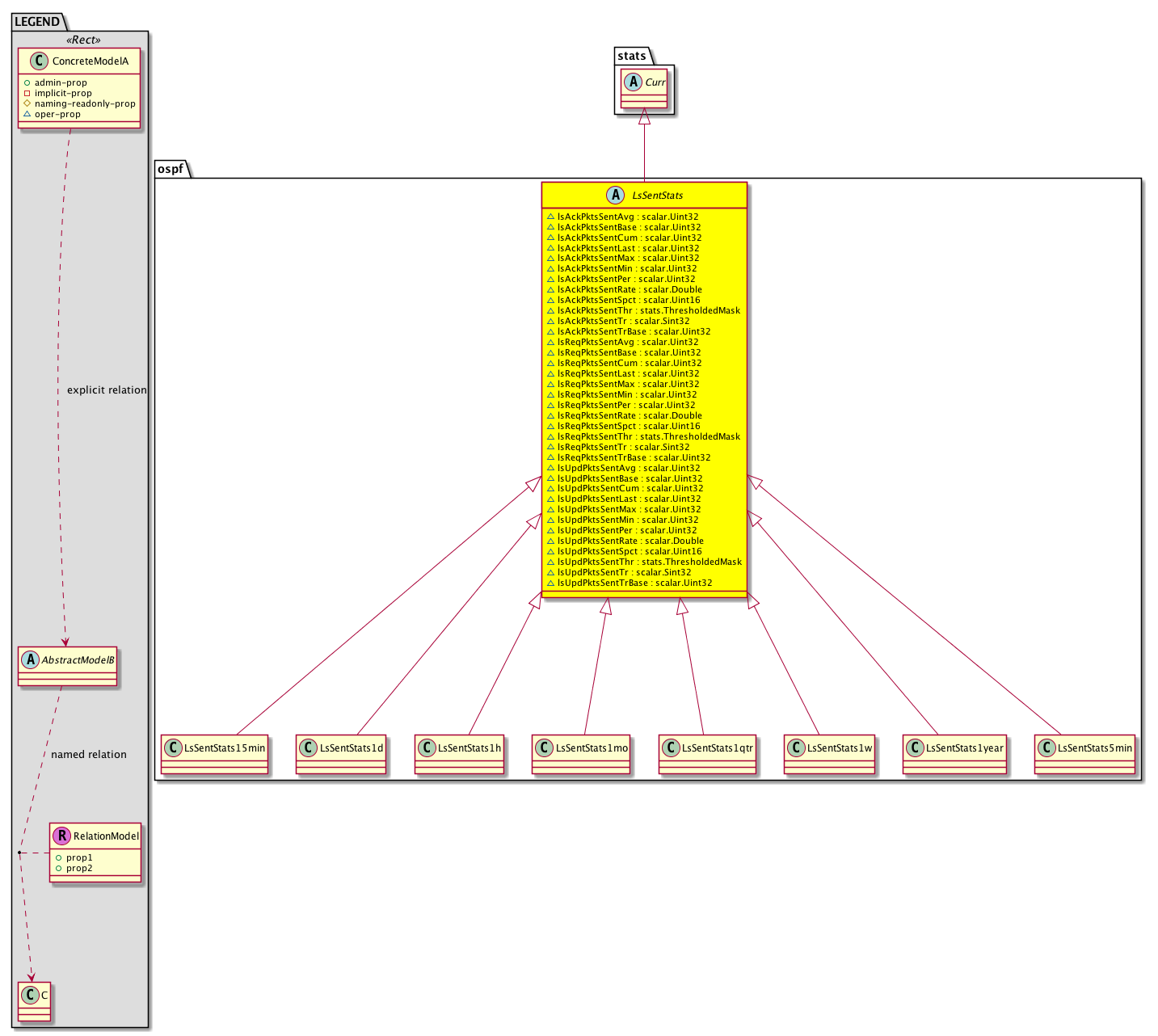Click the named relation label
This screenshot has width=1158, height=1036.
coord(89,755)
